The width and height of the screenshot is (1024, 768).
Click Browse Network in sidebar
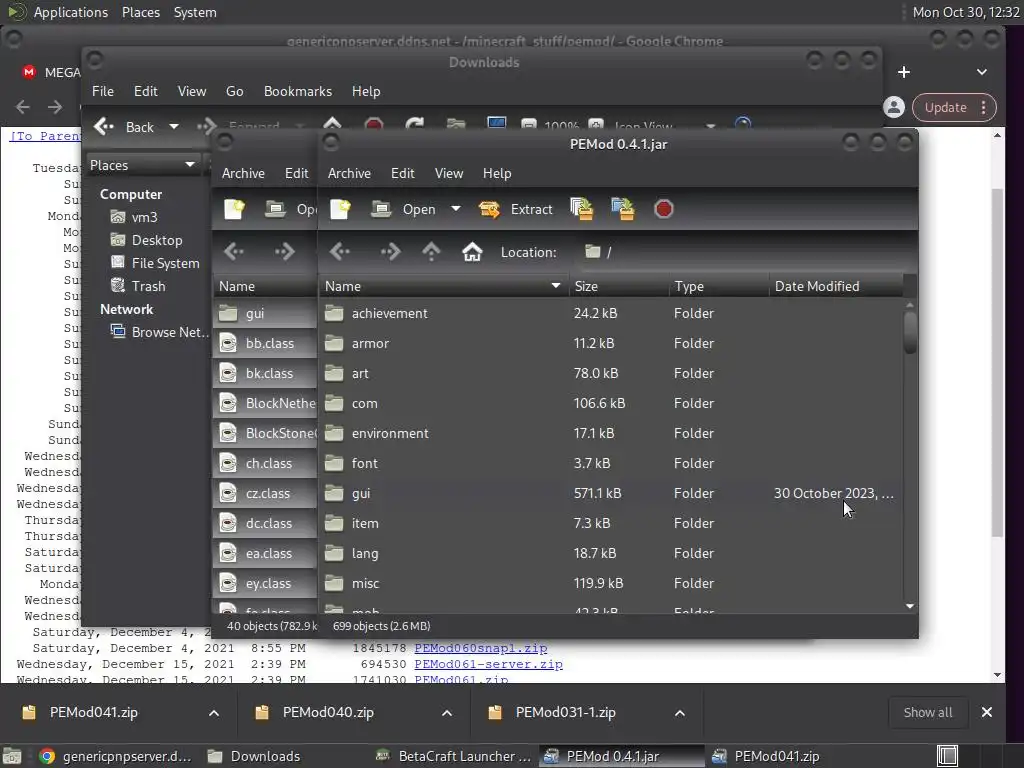[x=159, y=332]
